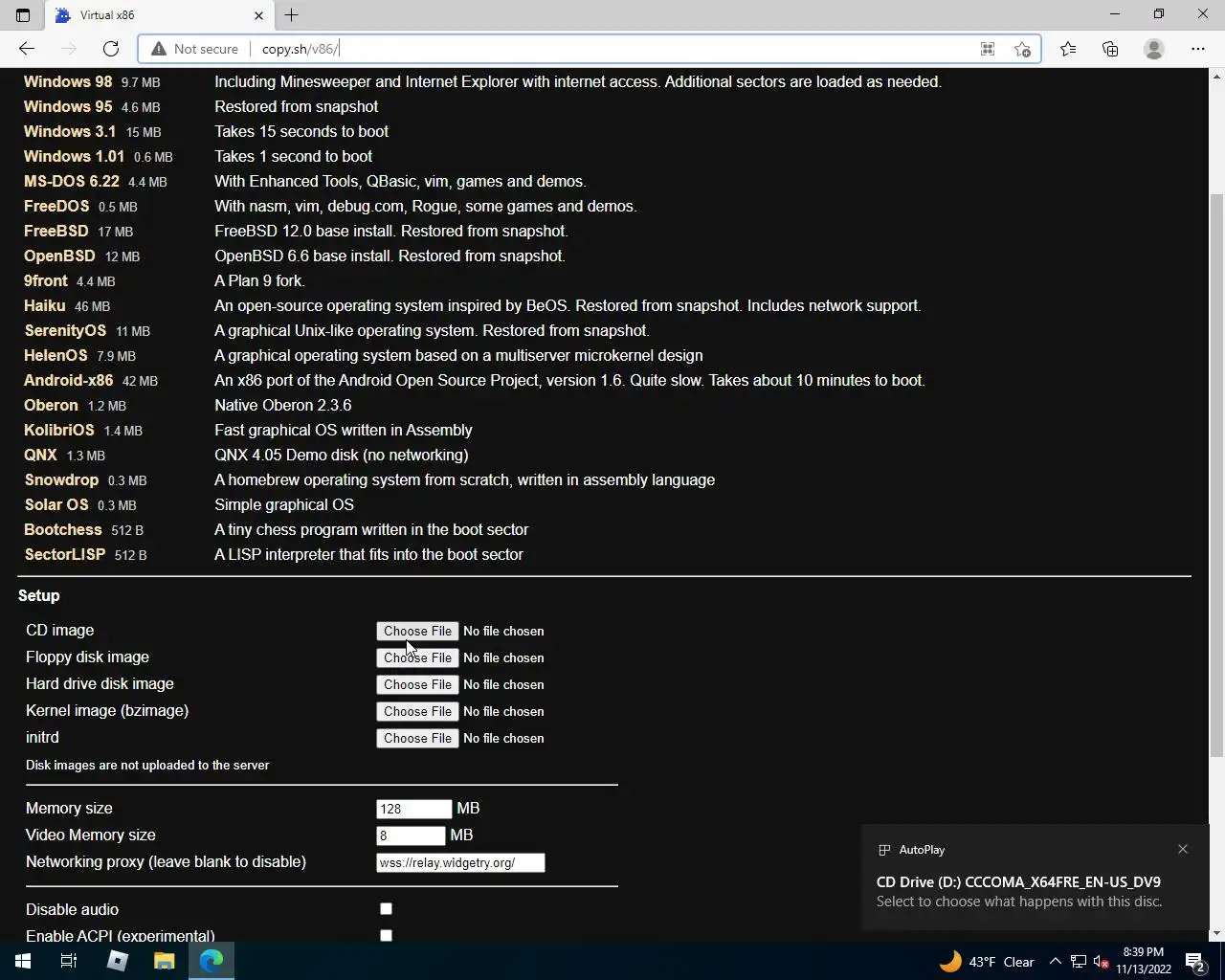Screen dimensions: 1225x980
Task: Click the QR code icon in address bar
Action: point(988,49)
